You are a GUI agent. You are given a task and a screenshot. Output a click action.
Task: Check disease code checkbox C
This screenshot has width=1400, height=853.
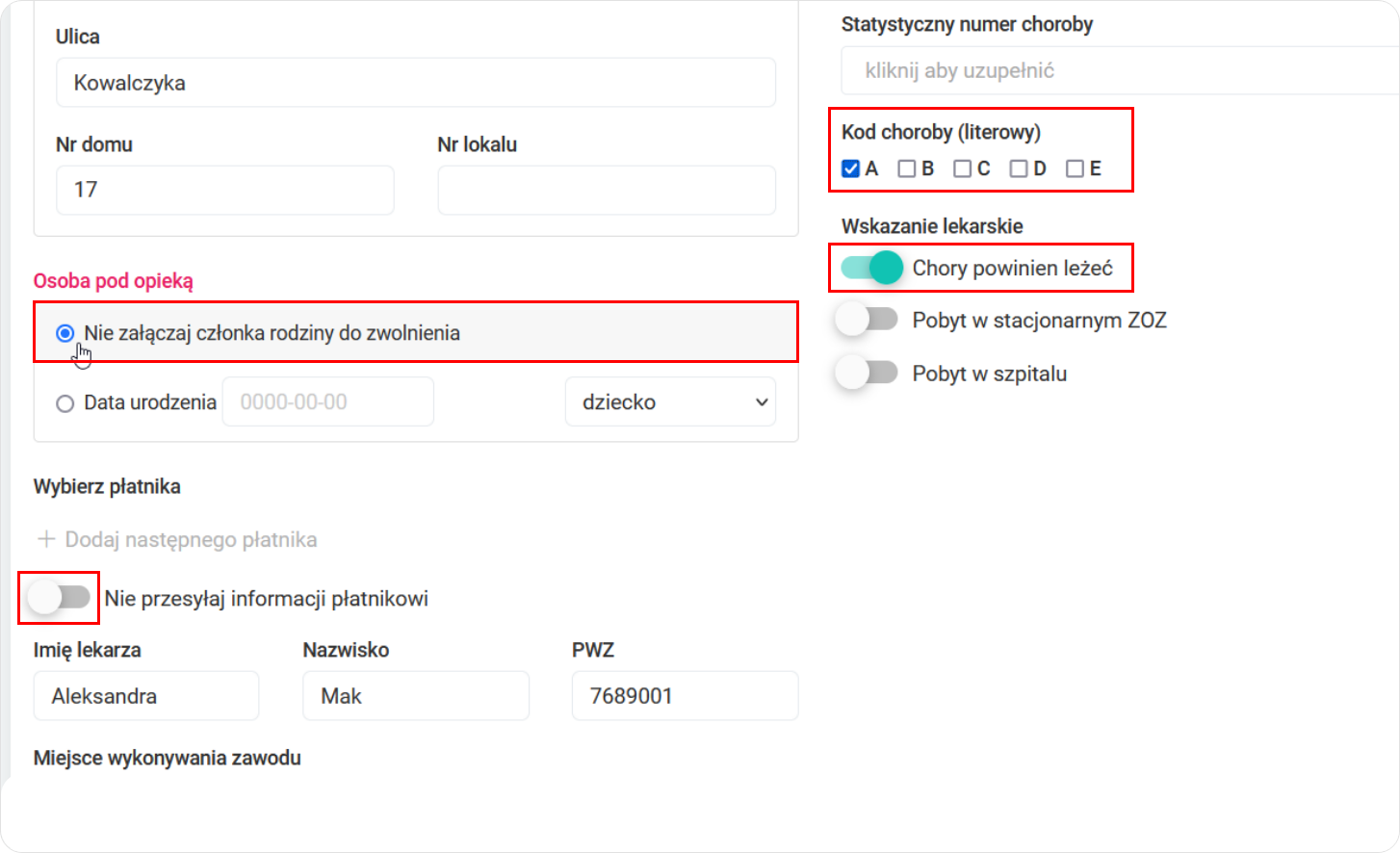coord(963,168)
